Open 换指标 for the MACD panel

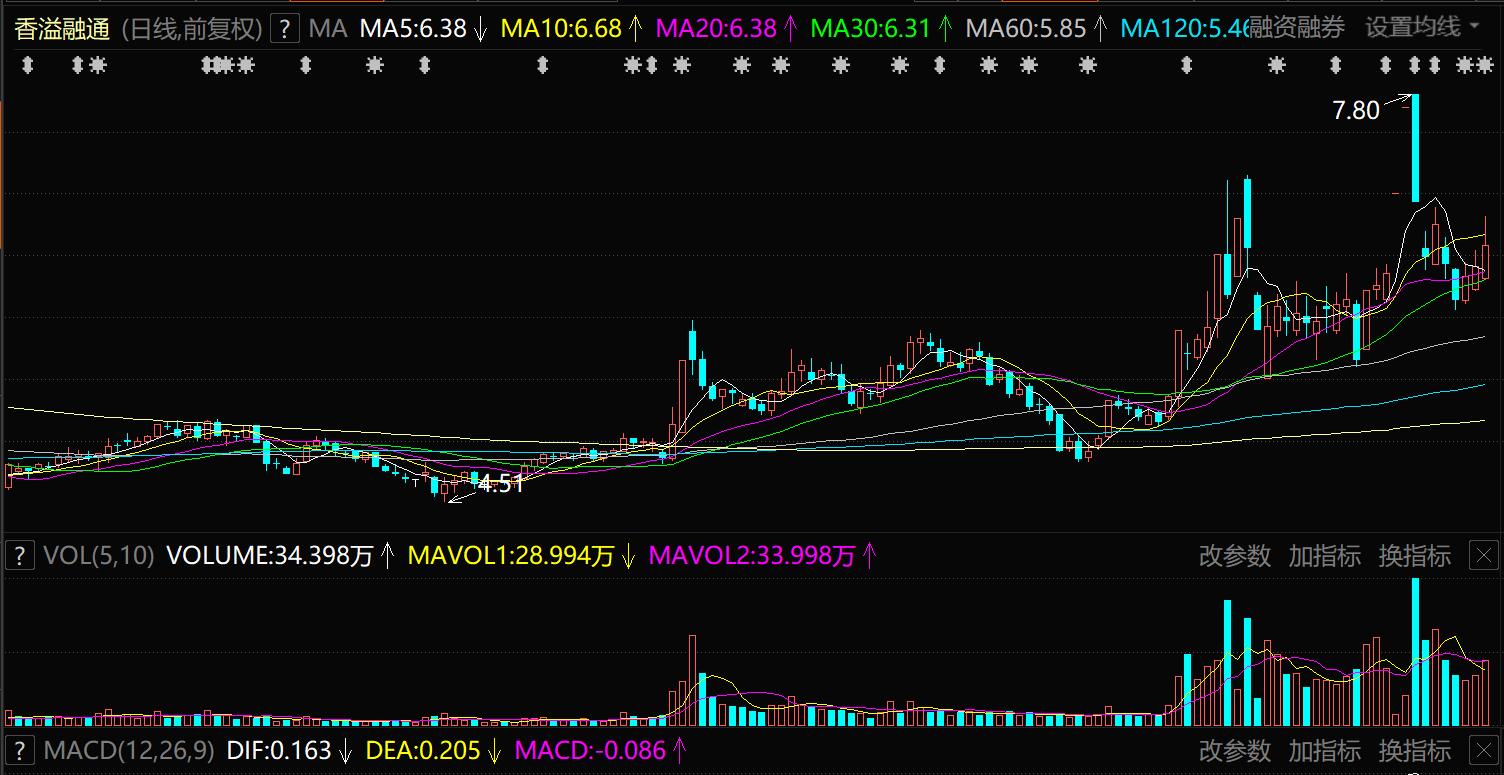pyautogui.click(x=1414, y=749)
